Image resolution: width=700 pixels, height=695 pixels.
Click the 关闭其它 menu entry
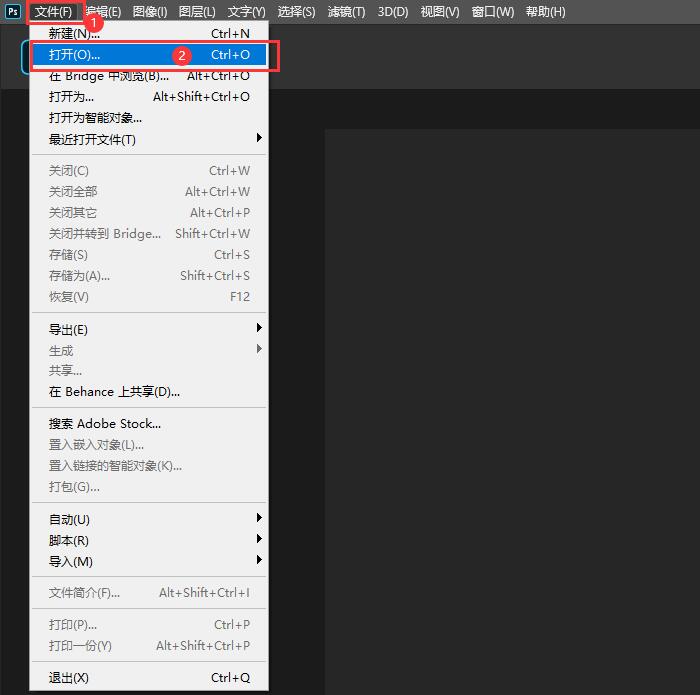click(149, 212)
